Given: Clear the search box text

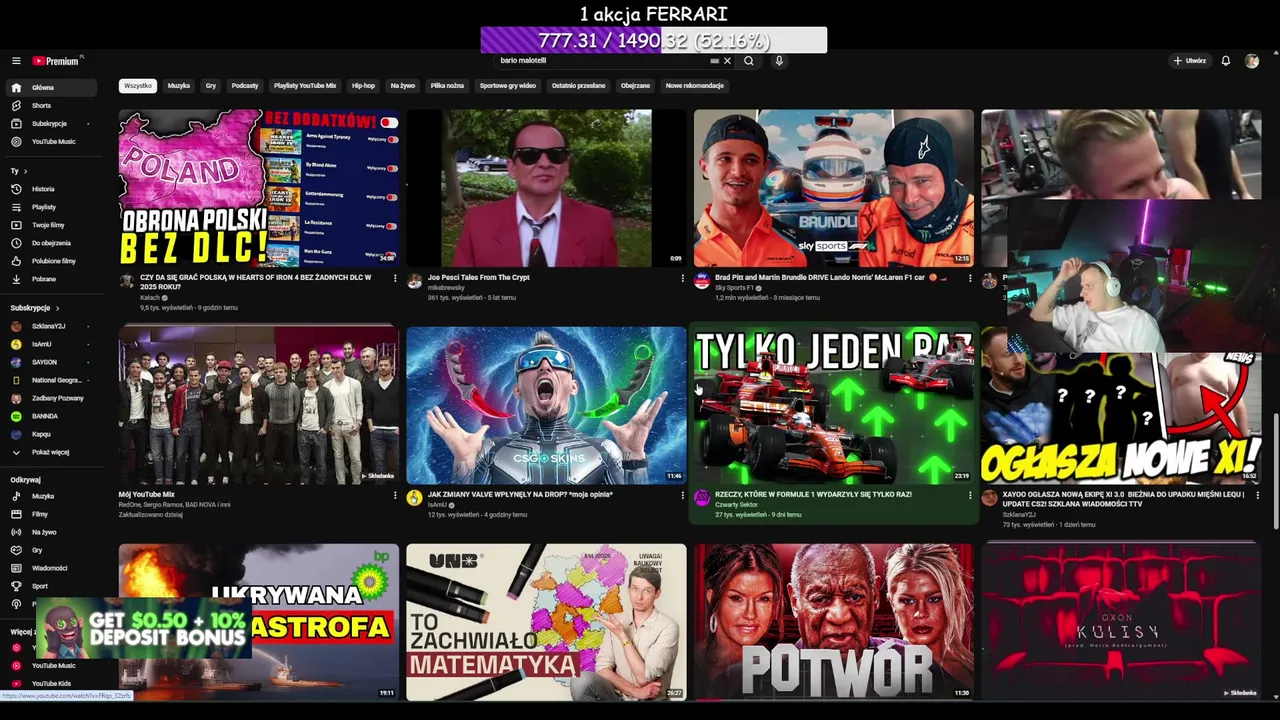Looking at the screenshot, I should coord(727,61).
